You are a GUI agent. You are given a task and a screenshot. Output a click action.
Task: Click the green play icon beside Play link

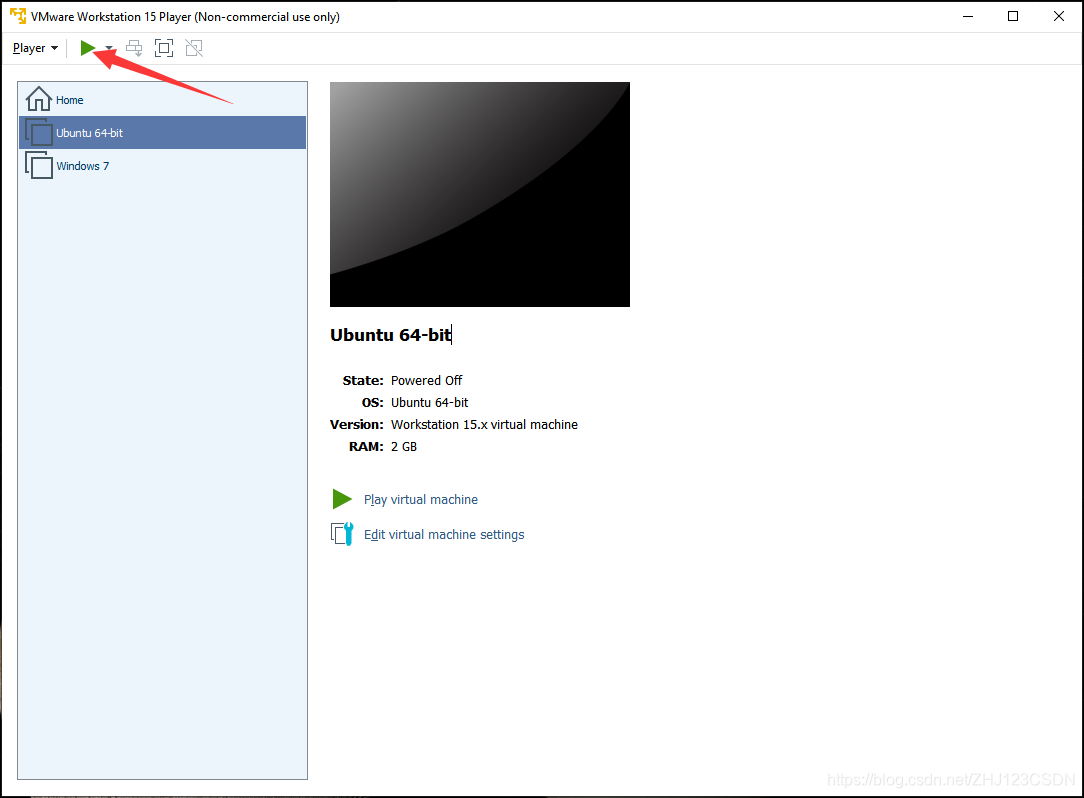(342, 499)
